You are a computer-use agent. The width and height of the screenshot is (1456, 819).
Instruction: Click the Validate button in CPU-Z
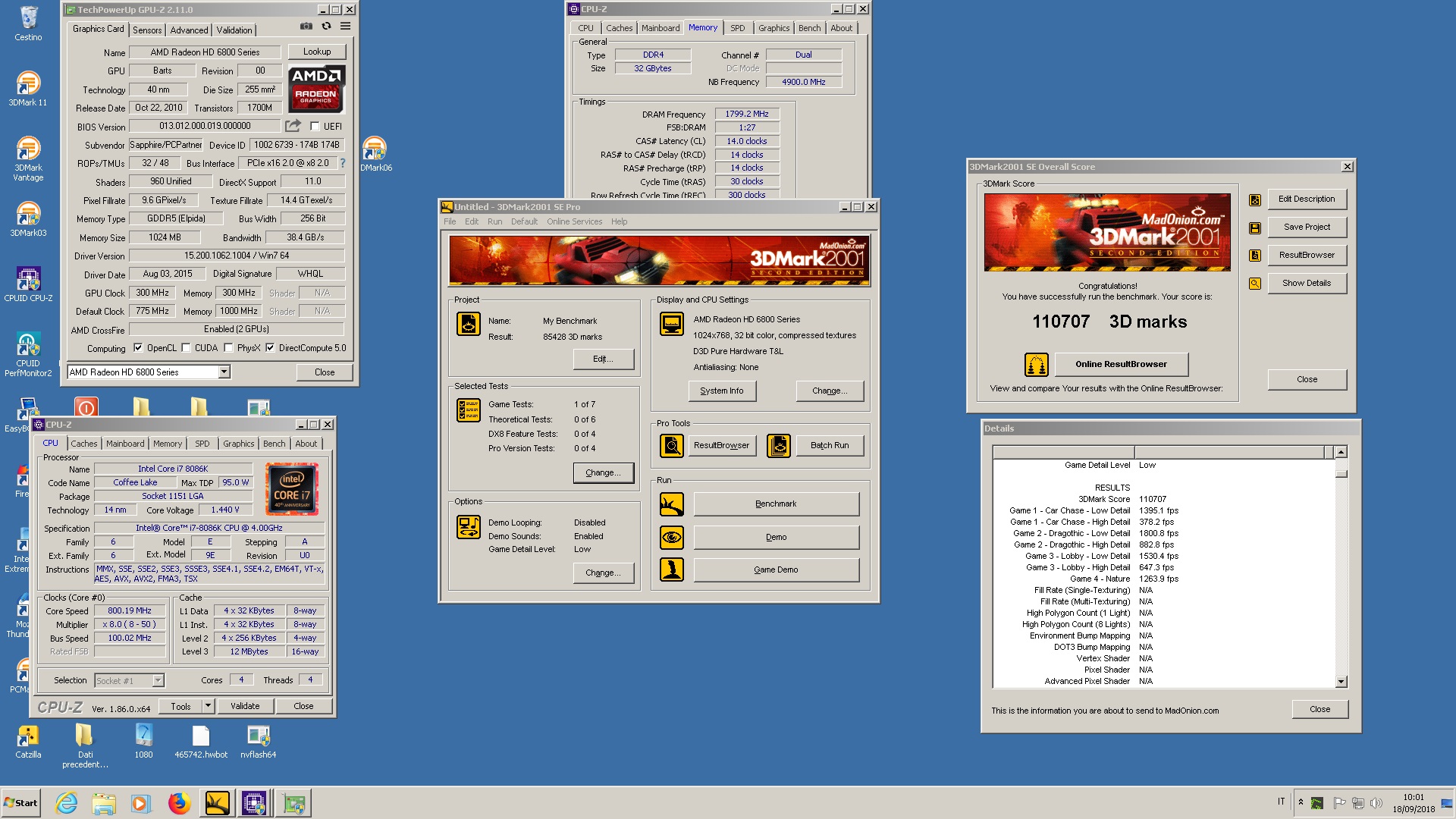click(x=245, y=706)
